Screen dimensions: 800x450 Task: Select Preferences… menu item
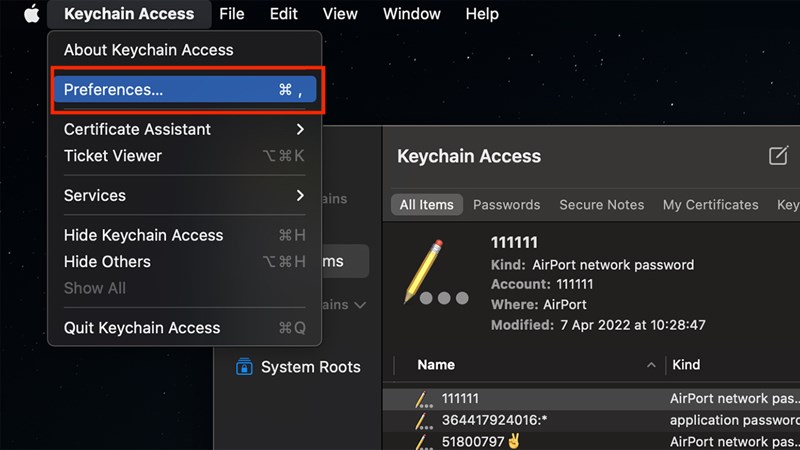[185, 89]
